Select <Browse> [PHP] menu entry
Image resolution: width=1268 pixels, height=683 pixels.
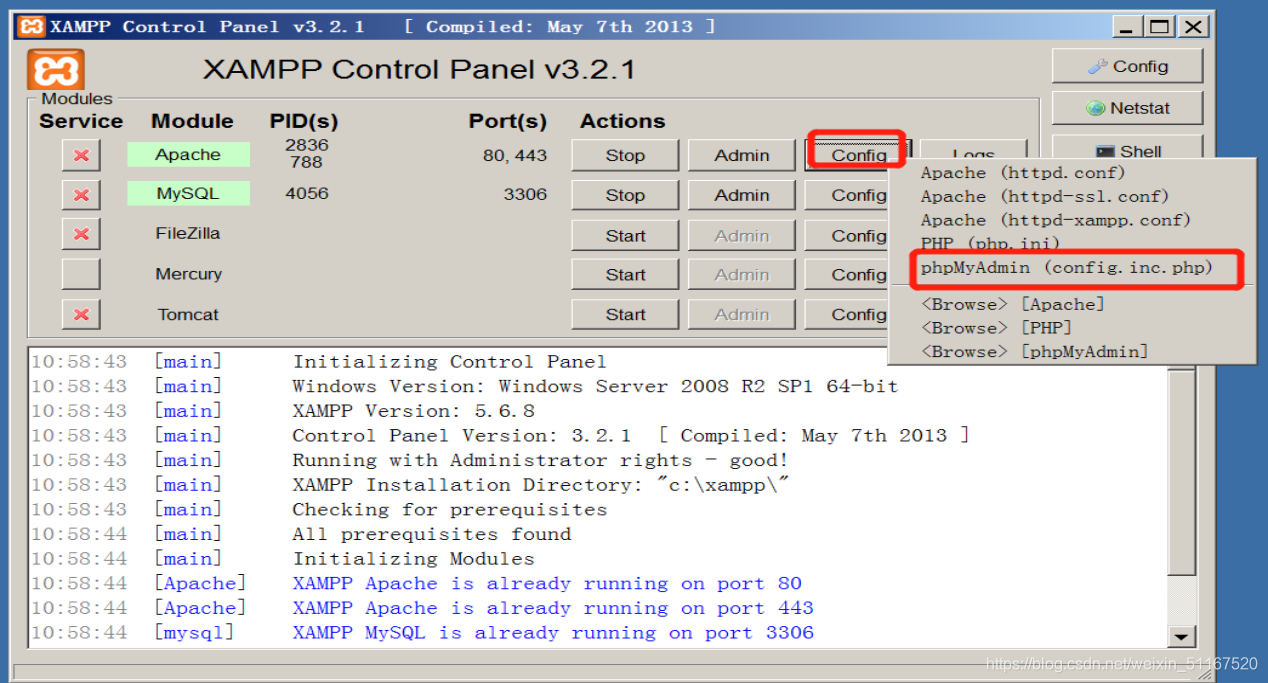click(995, 328)
